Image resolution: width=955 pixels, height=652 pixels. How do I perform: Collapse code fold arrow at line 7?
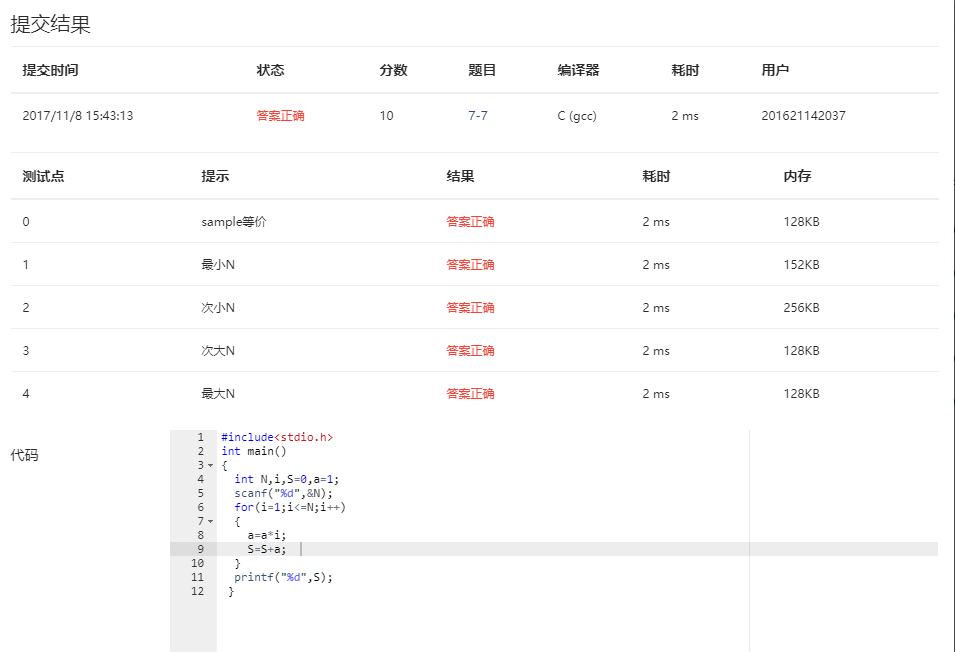click(211, 522)
